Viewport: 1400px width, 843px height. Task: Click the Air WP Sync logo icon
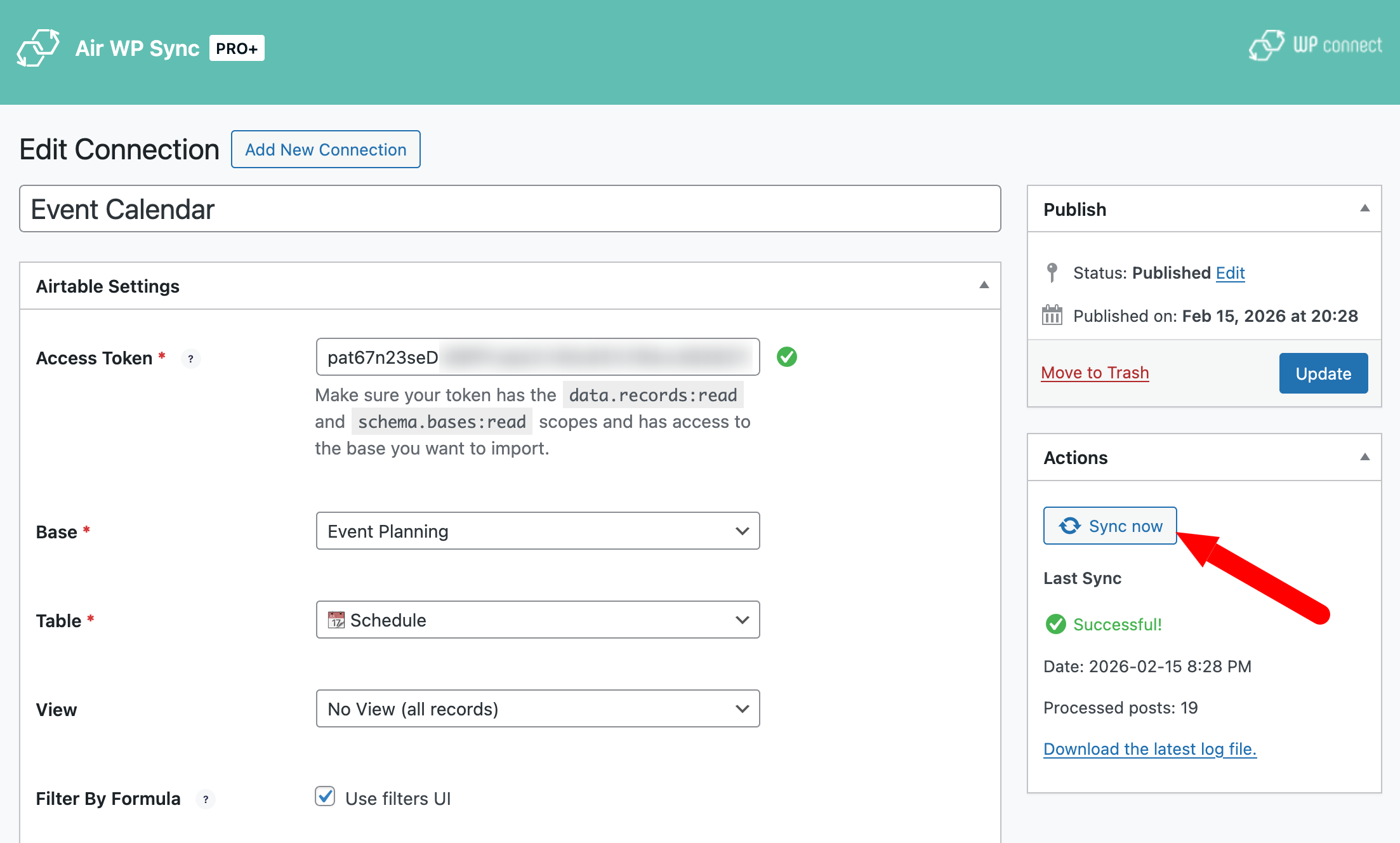[x=38, y=48]
